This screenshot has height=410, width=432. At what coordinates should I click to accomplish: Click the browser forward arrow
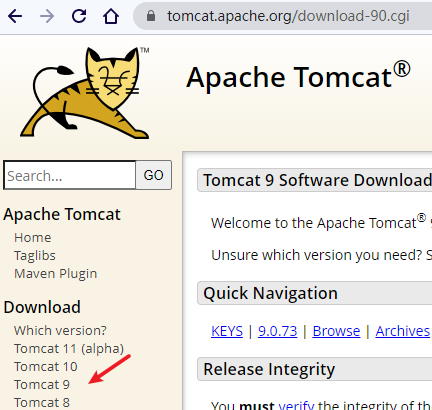(47, 16)
